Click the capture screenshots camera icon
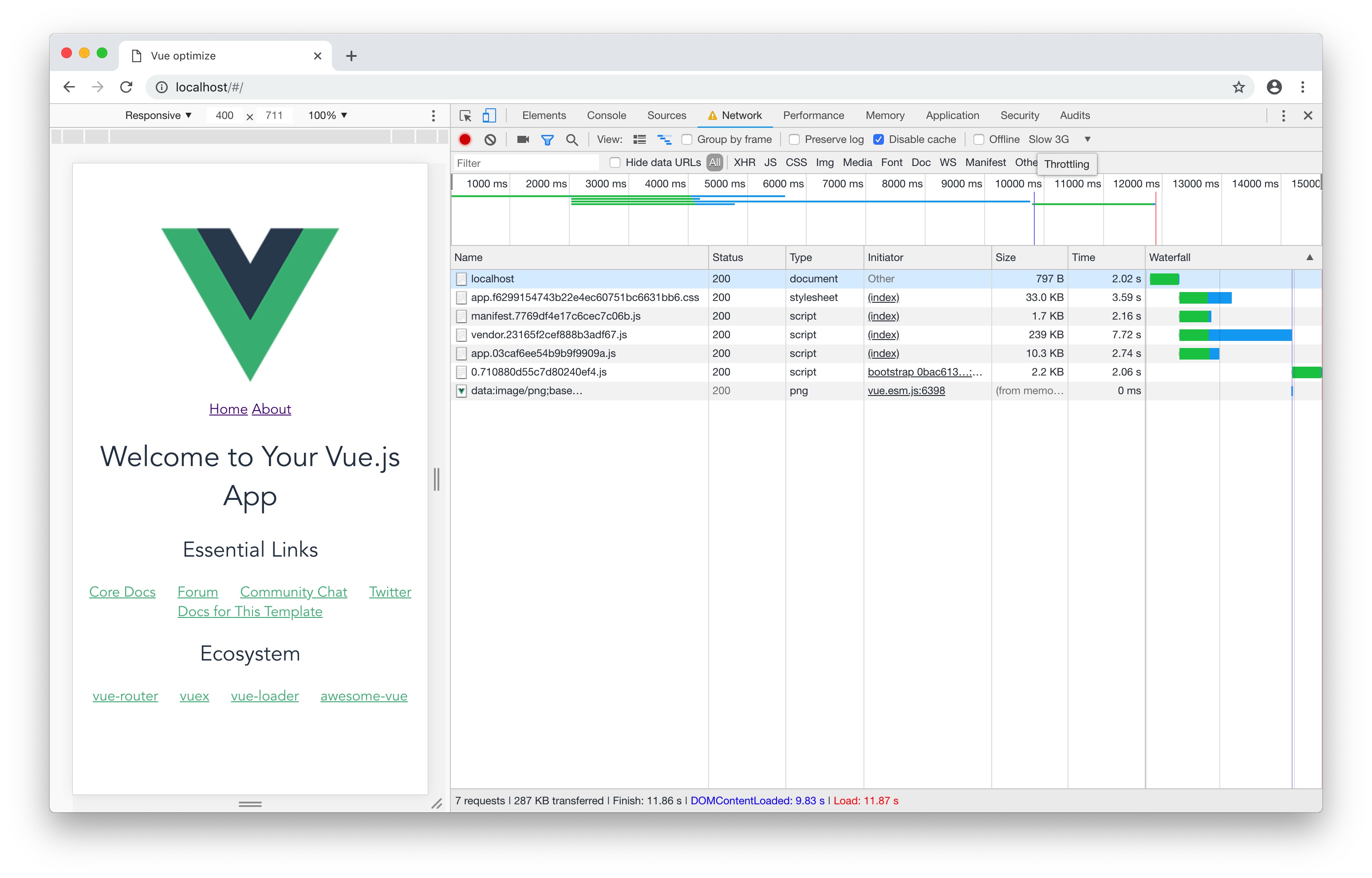Image resolution: width=1372 pixels, height=878 pixels. coord(522,140)
